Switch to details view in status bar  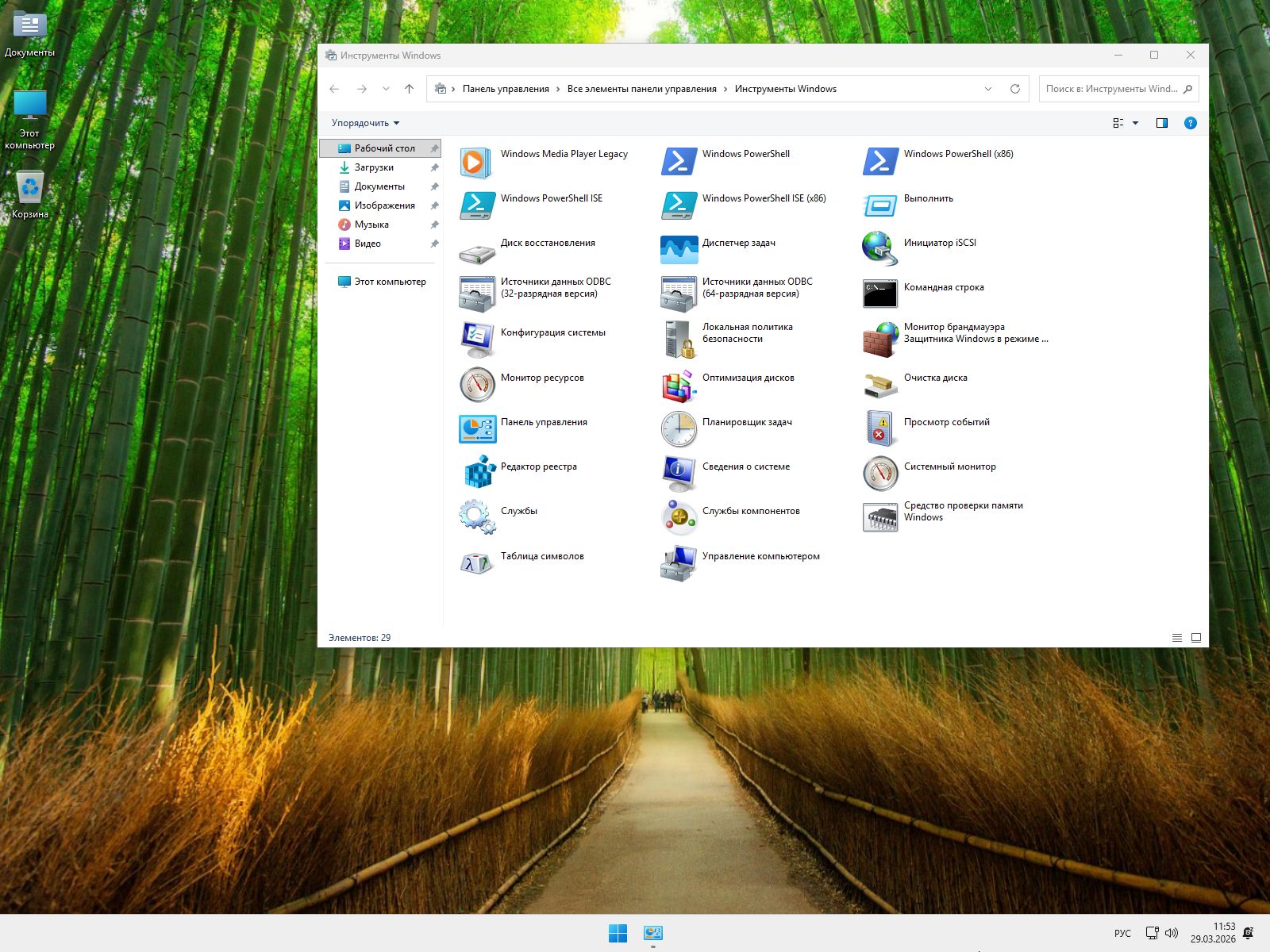(1177, 638)
